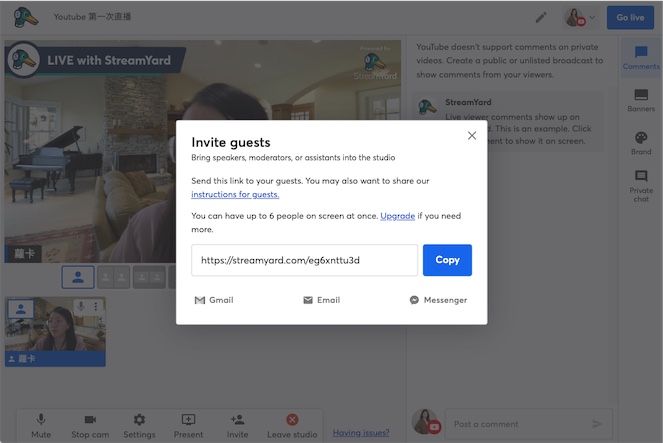Leave the studio
The height and width of the screenshot is (443, 663).
(x=292, y=426)
